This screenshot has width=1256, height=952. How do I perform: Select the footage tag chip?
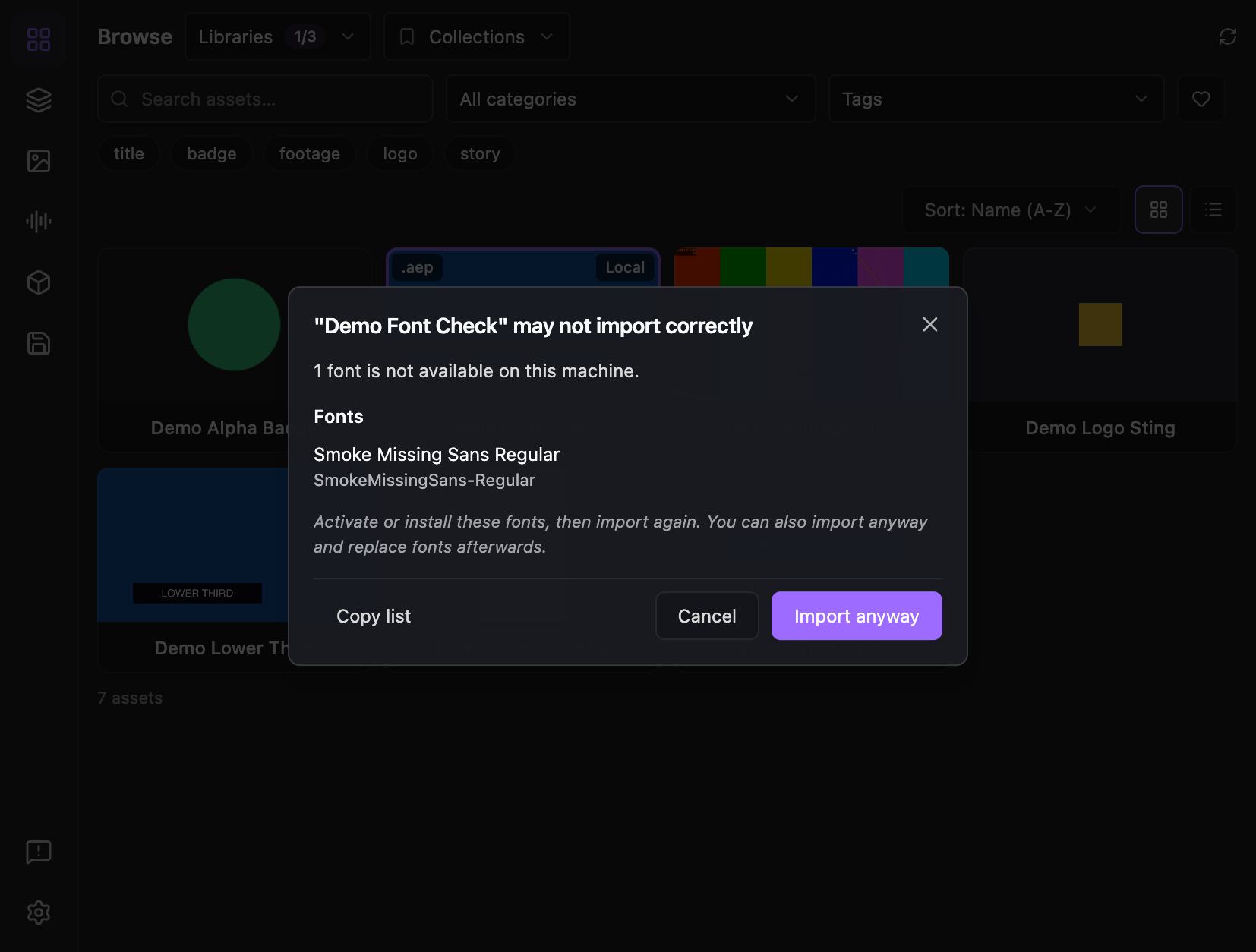click(x=310, y=153)
